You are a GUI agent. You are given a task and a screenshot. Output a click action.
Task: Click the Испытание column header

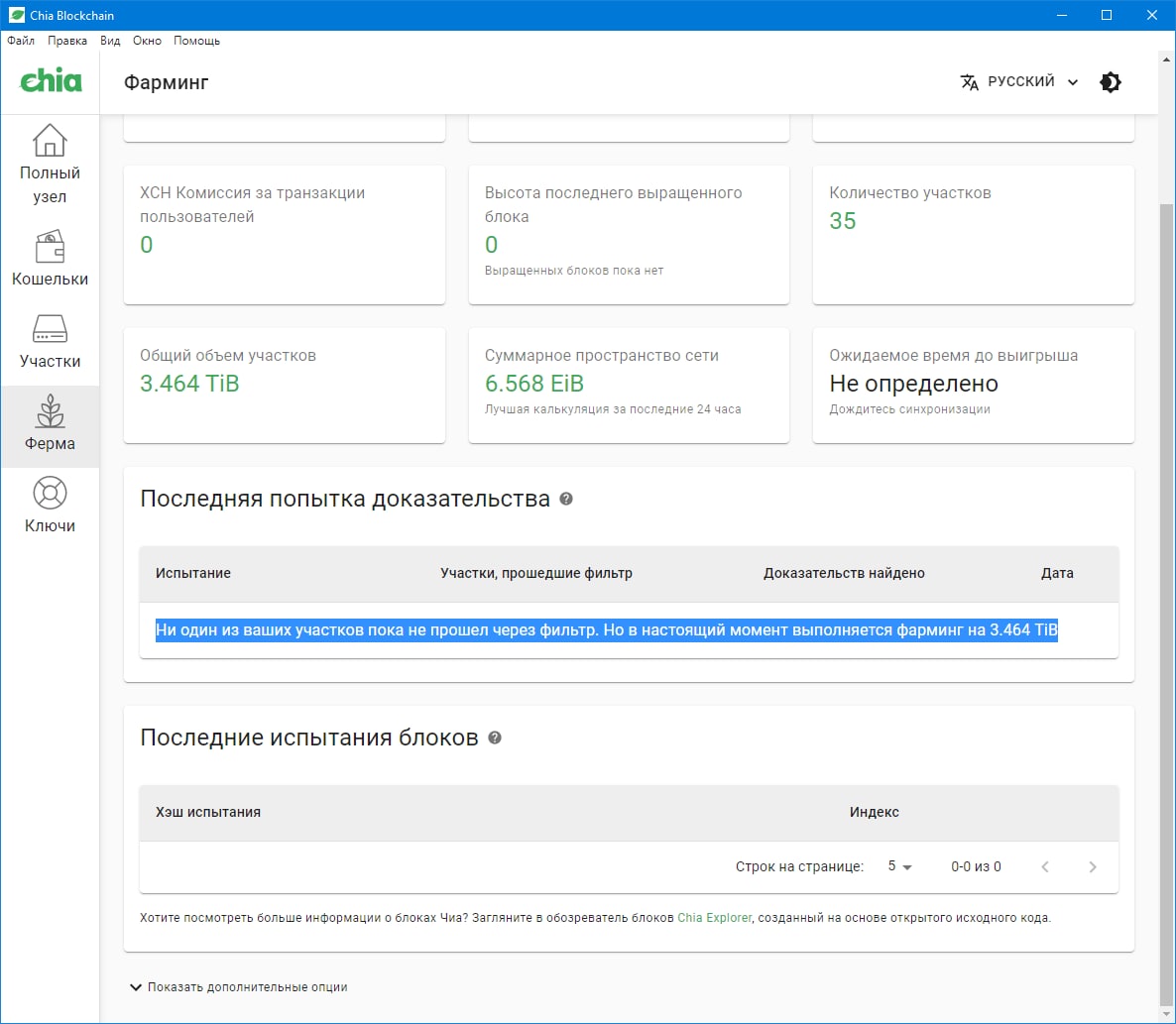(x=192, y=574)
